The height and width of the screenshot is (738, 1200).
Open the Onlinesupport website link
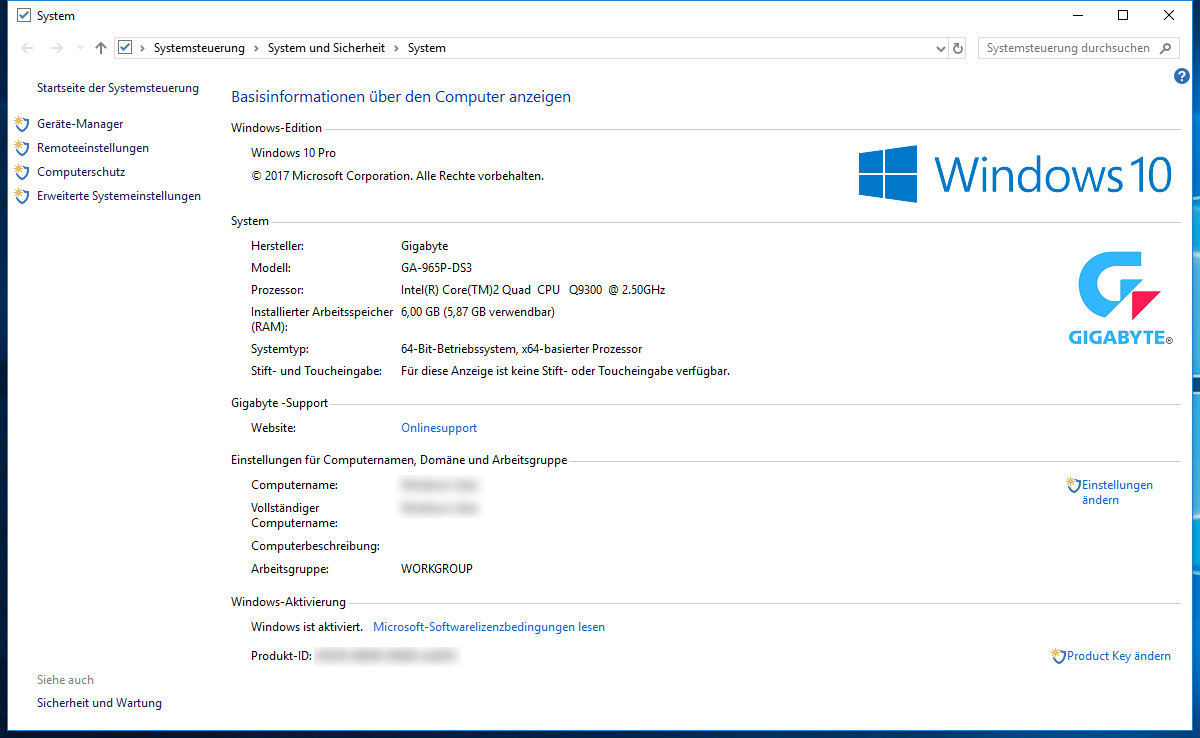coord(439,428)
